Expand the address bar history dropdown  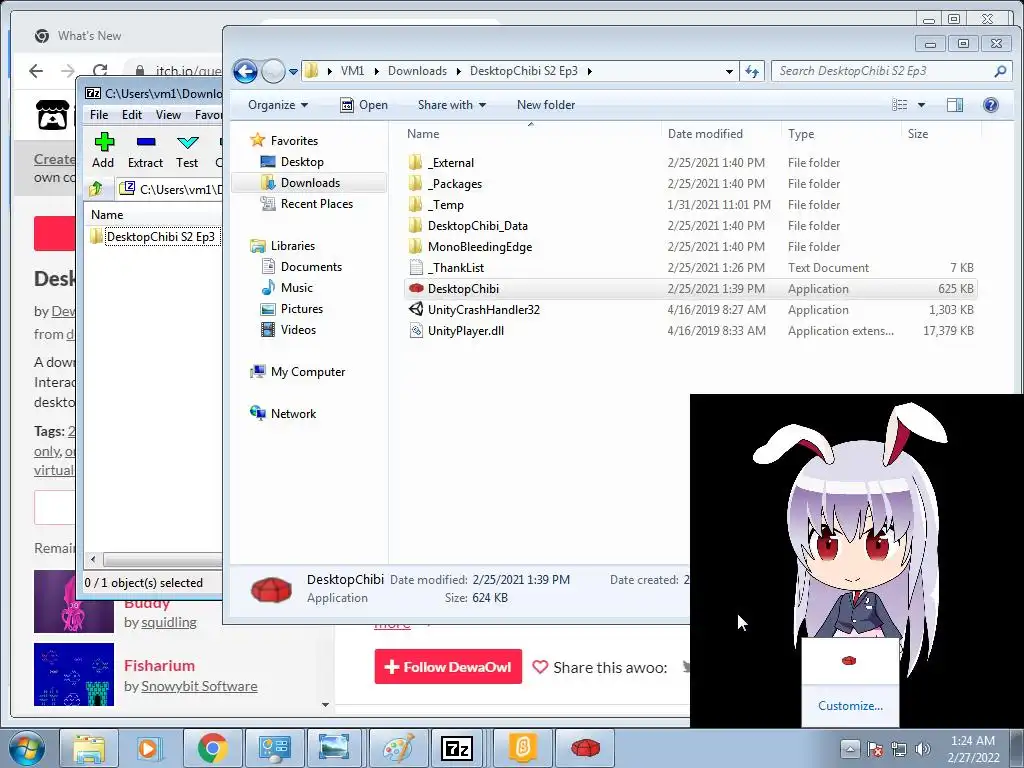[x=729, y=71]
